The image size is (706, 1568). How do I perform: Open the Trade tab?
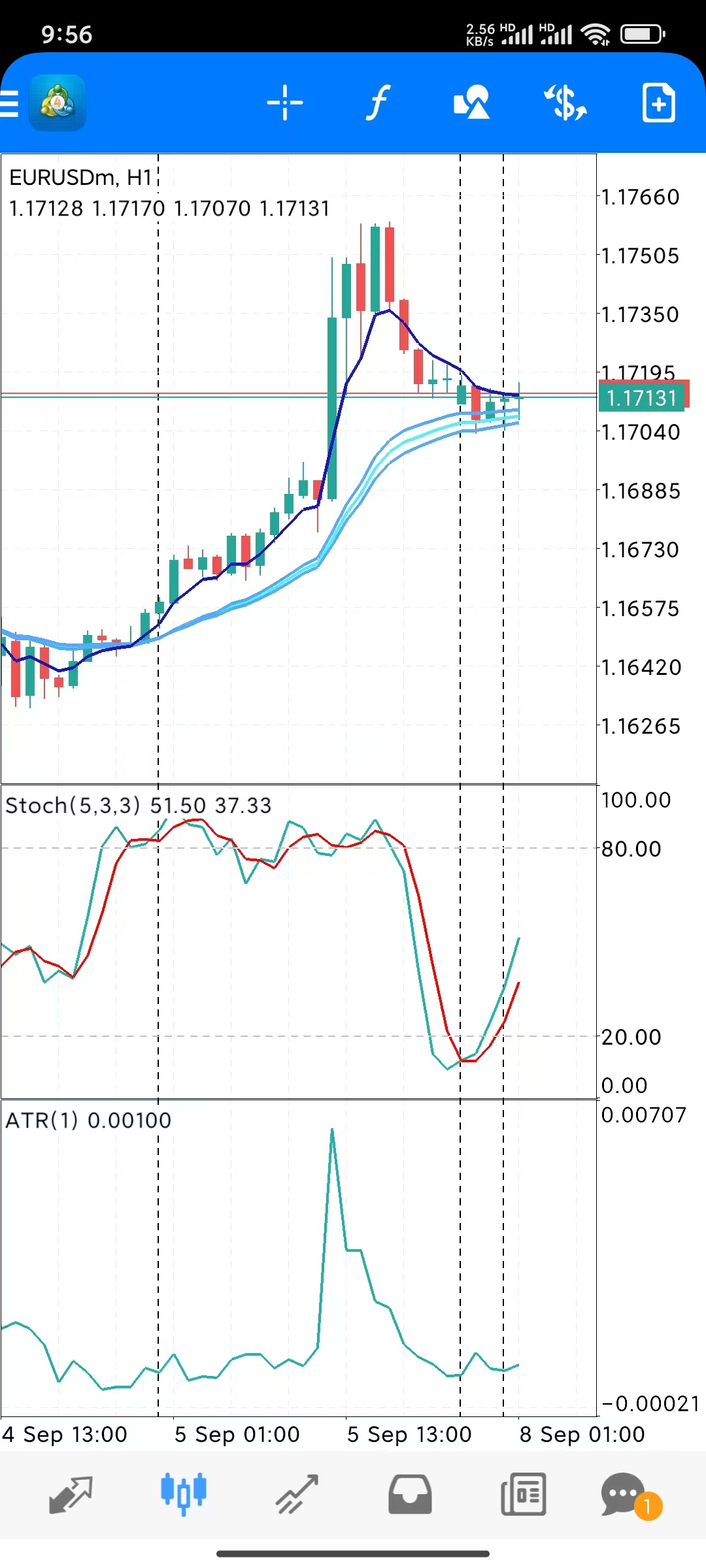click(x=297, y=1494)
